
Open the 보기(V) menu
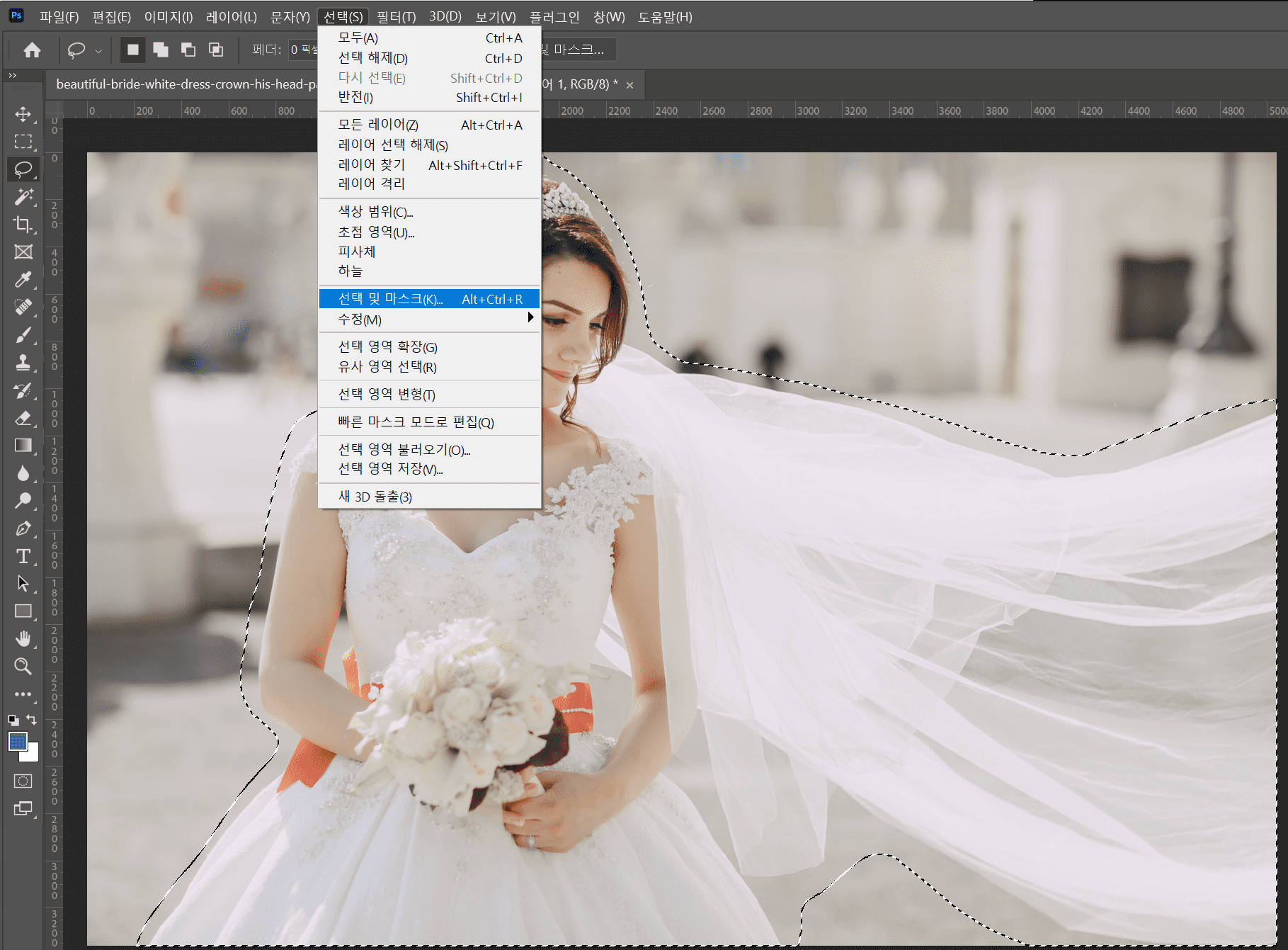pyautogui.click(x=496, y=16)
